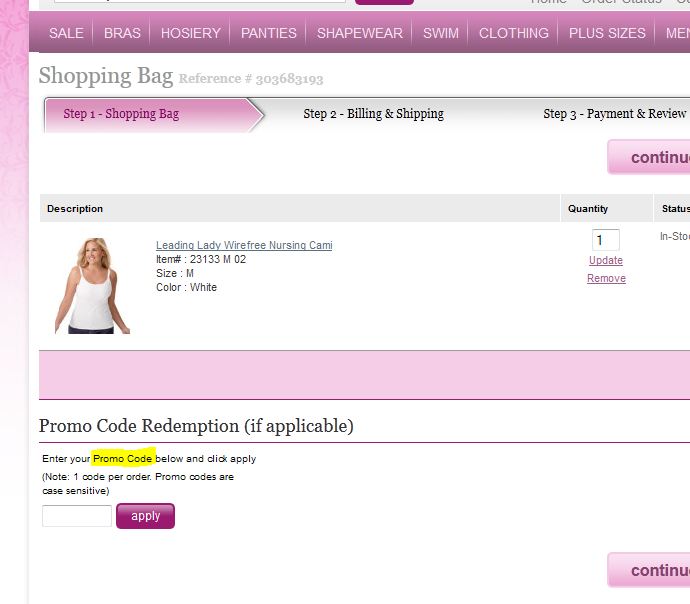Go to PLUS SIZES category

coord(607,33)
